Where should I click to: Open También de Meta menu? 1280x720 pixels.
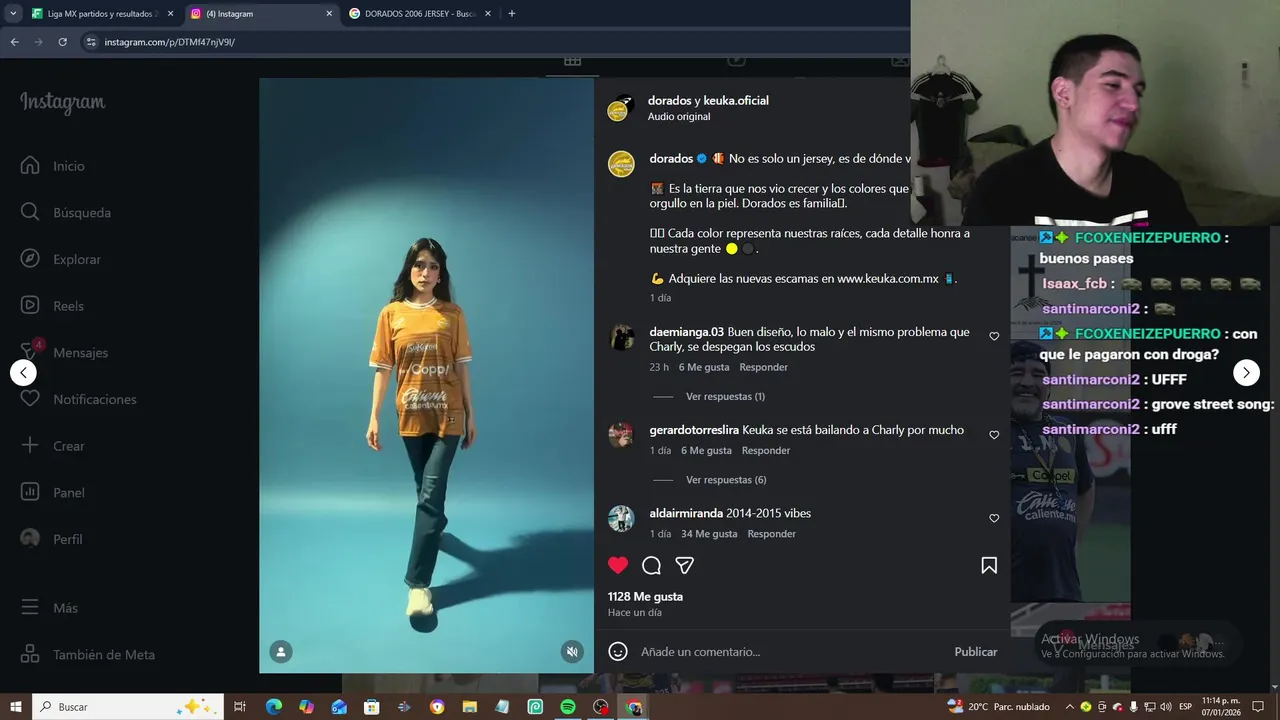coord(88,655)
